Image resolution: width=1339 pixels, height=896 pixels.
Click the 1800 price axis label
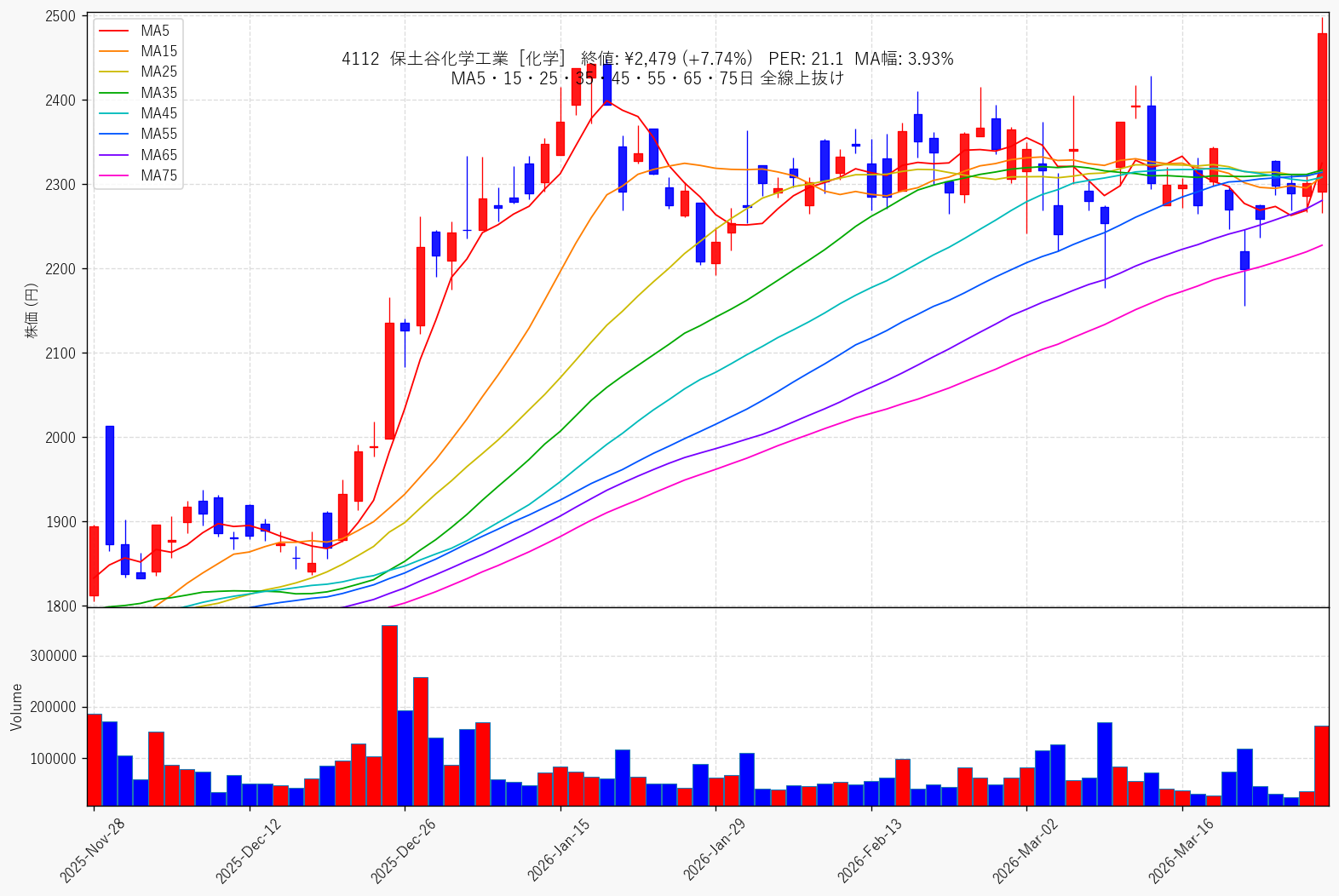(60, 606)
